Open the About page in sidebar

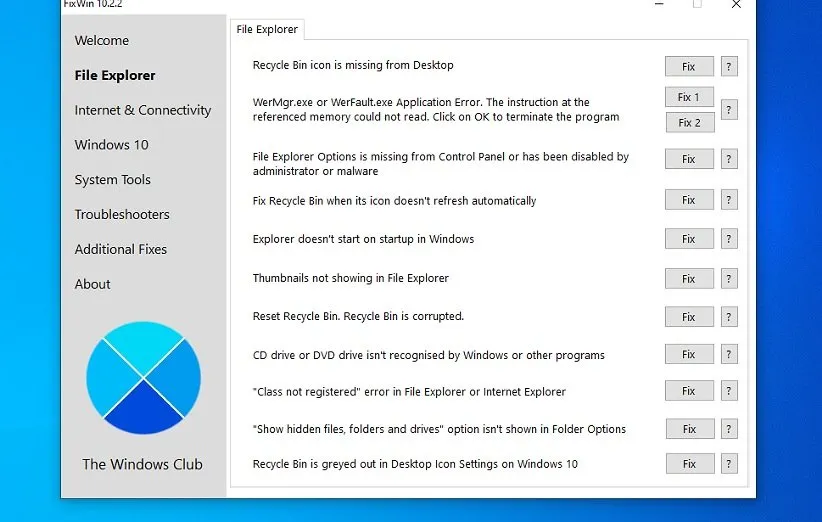coord(92,284)
